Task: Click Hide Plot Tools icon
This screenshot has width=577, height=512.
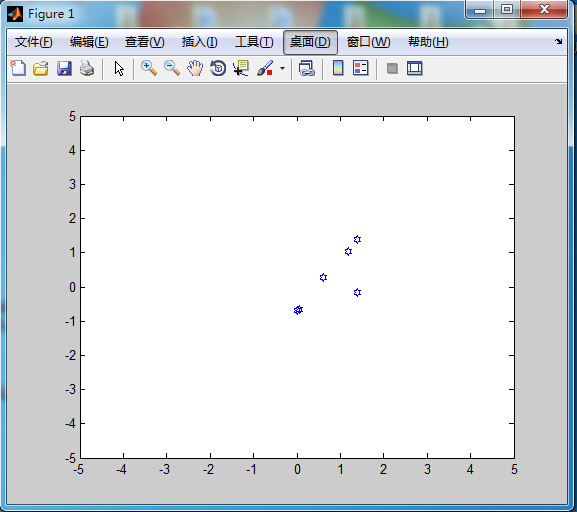Action: 392,68
